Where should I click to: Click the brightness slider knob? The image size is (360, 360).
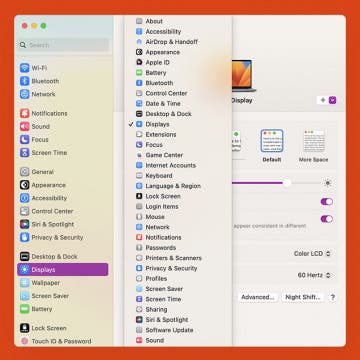[287, 183]
